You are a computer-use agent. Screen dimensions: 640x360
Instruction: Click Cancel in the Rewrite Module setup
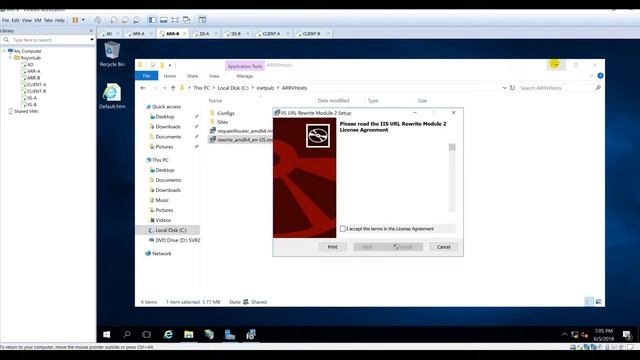point(443,247)
